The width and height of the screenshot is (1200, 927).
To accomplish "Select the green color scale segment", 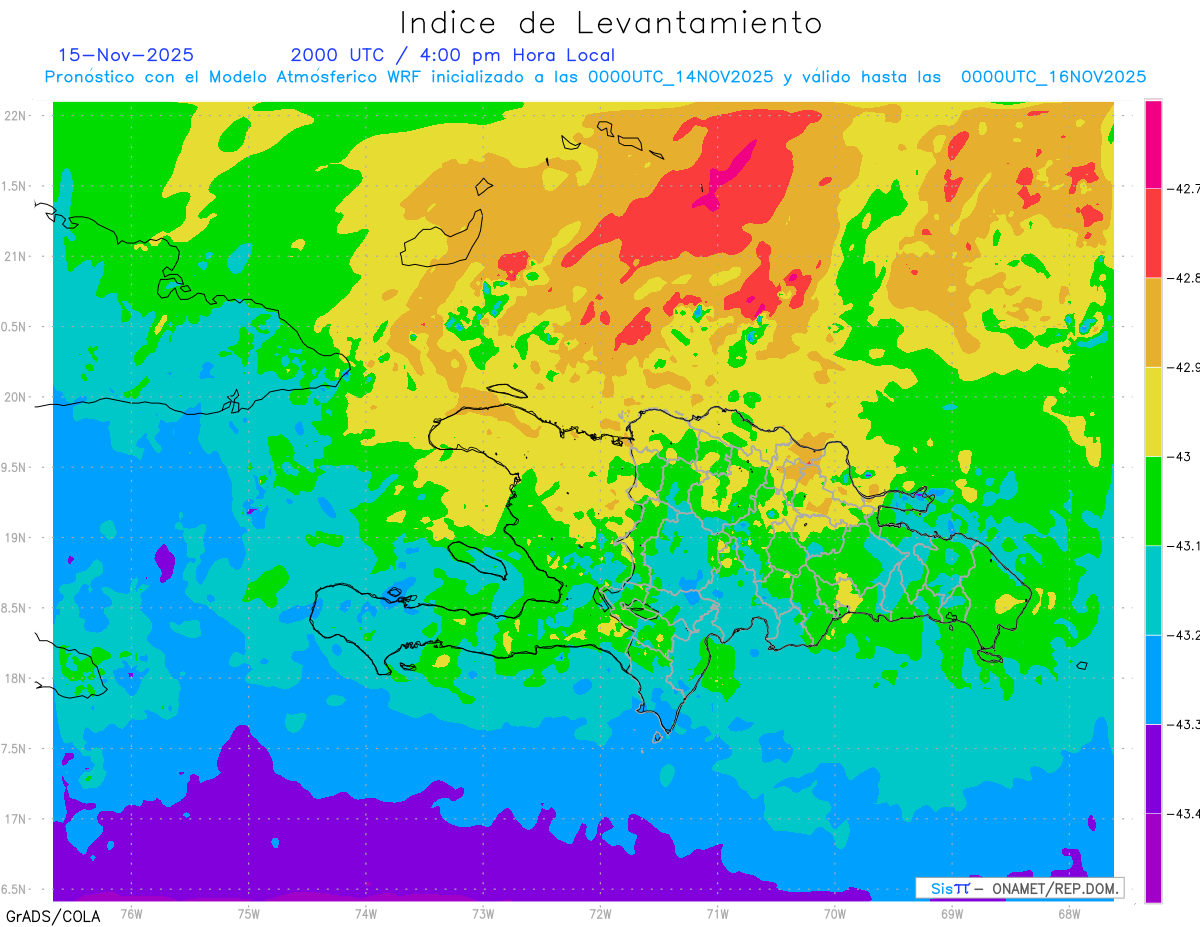I will click(1153, 500).
